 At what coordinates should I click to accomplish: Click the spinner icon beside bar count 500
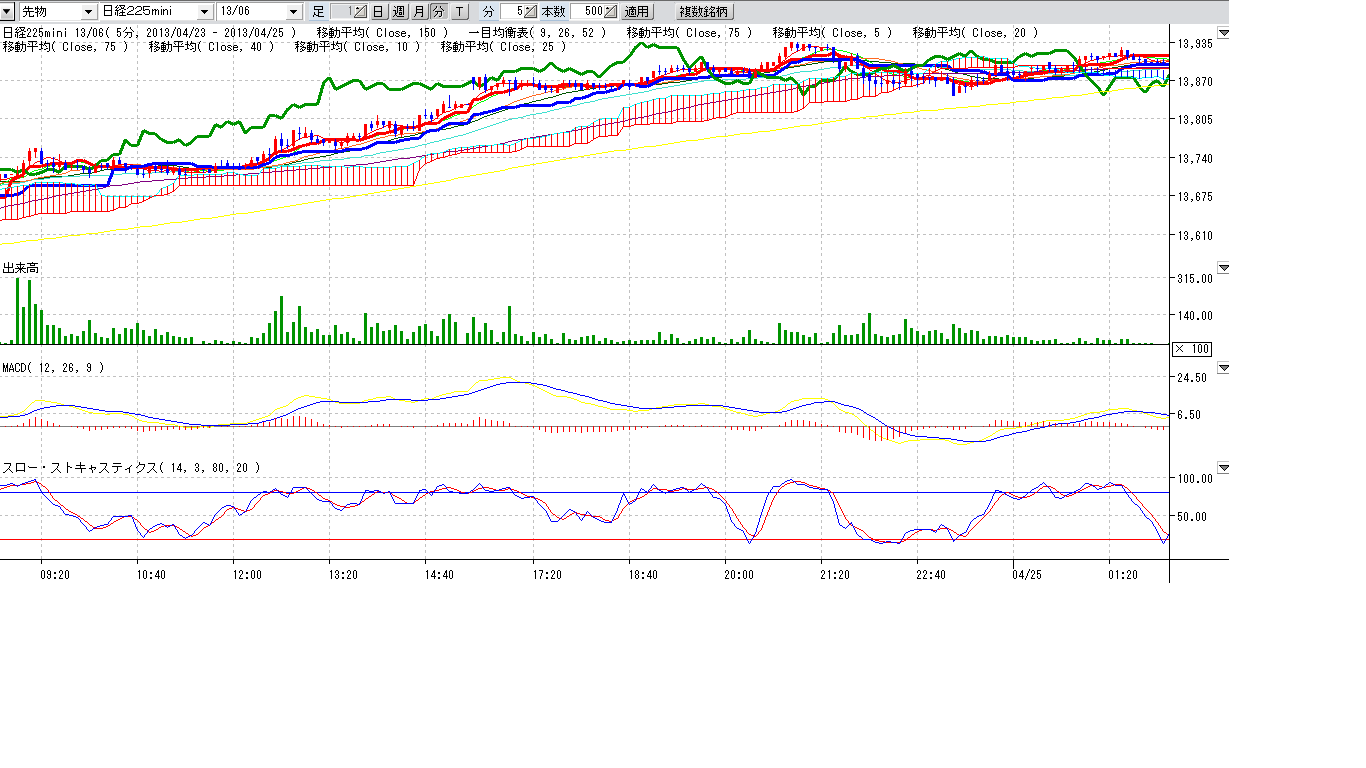point(610,12)
